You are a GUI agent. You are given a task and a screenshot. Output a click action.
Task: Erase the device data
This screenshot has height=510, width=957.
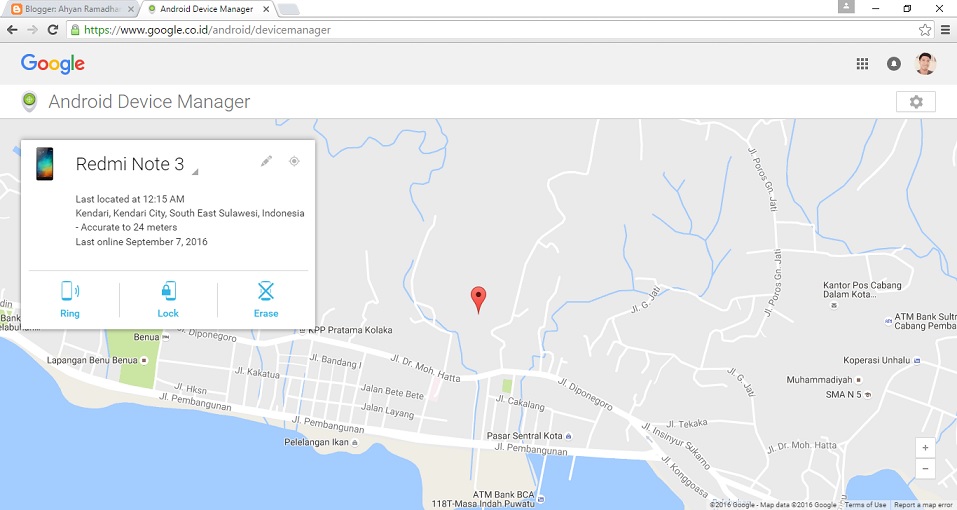tap(265, 300)
